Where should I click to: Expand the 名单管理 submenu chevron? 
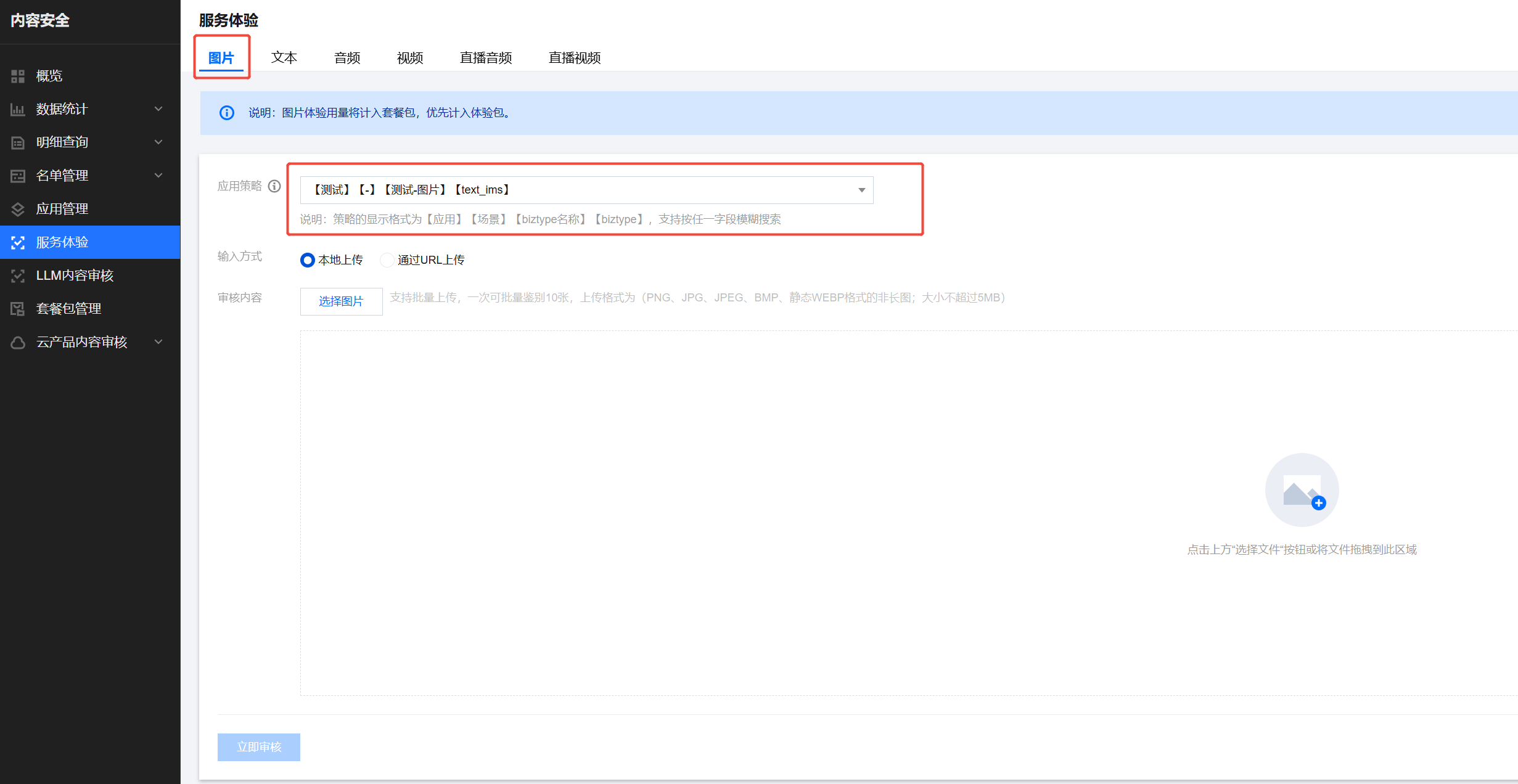point(158,176)
